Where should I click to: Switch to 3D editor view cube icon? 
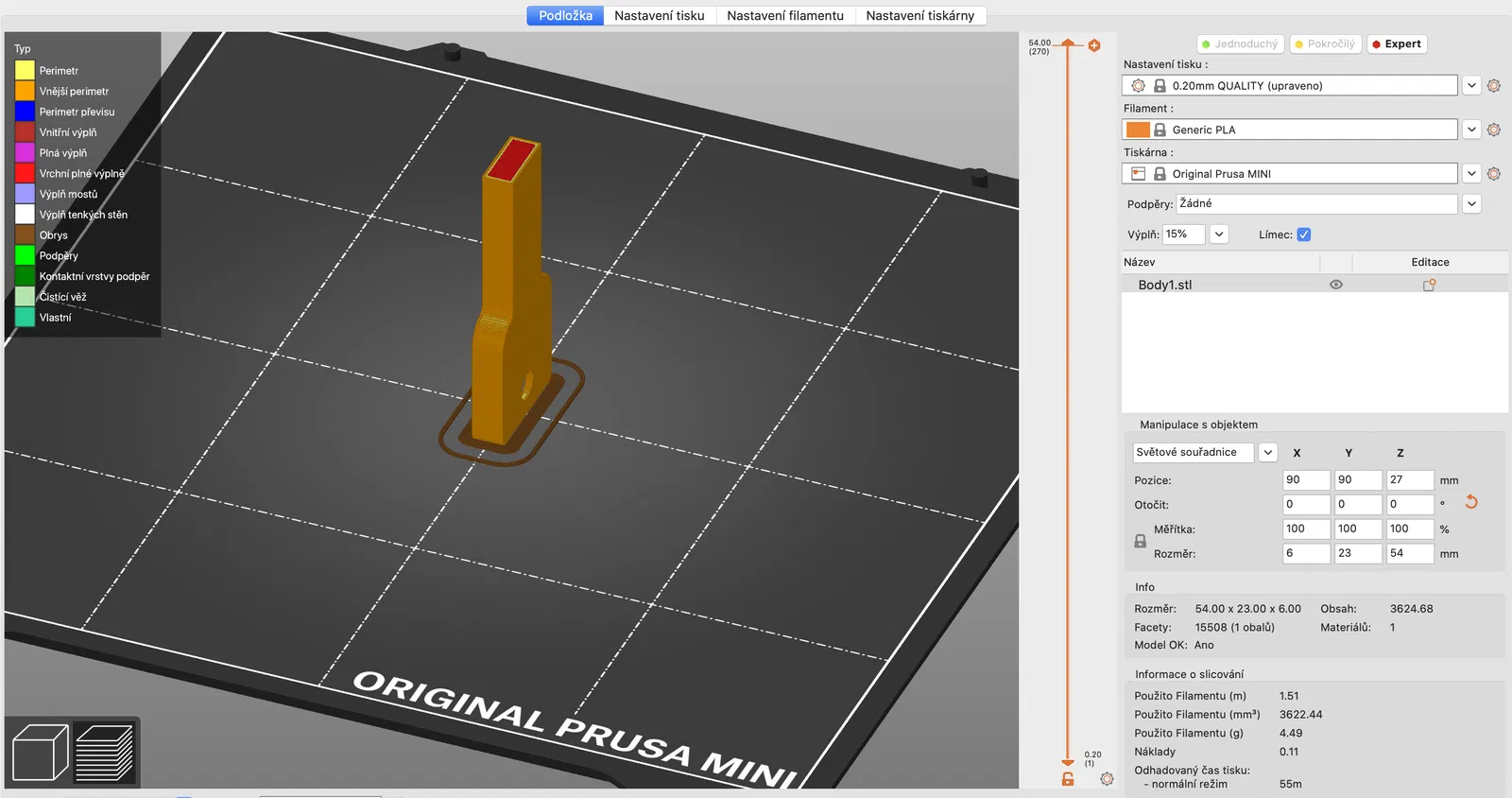pos(40,752)
